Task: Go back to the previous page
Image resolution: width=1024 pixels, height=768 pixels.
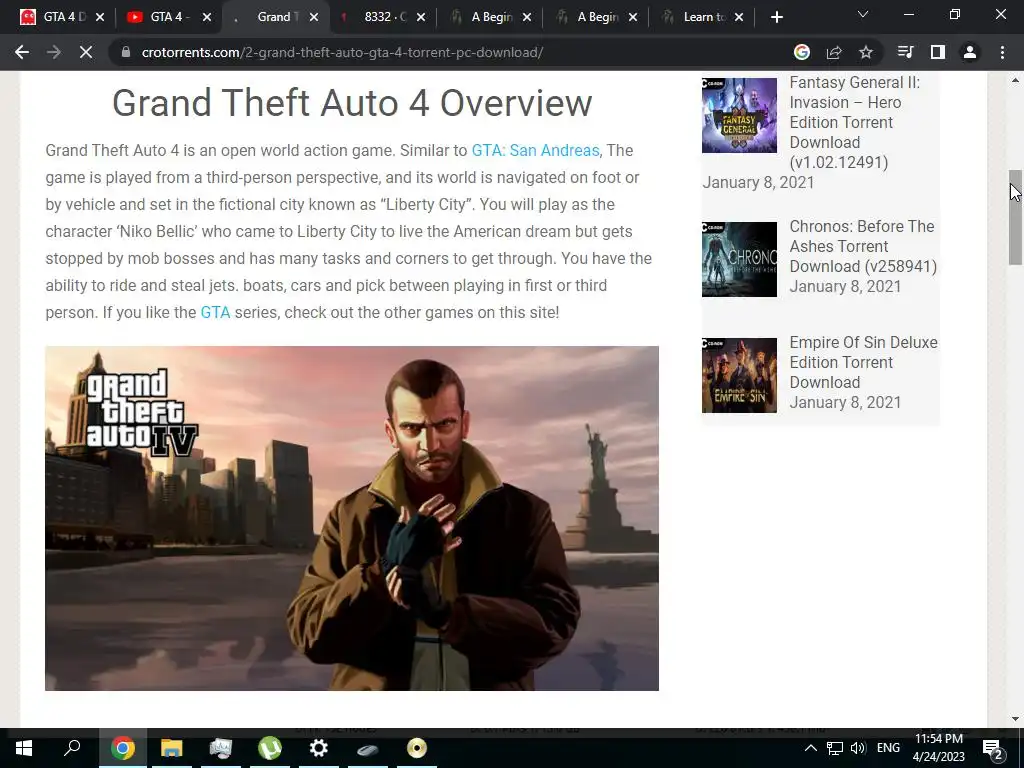Action: tap(22, 52)
